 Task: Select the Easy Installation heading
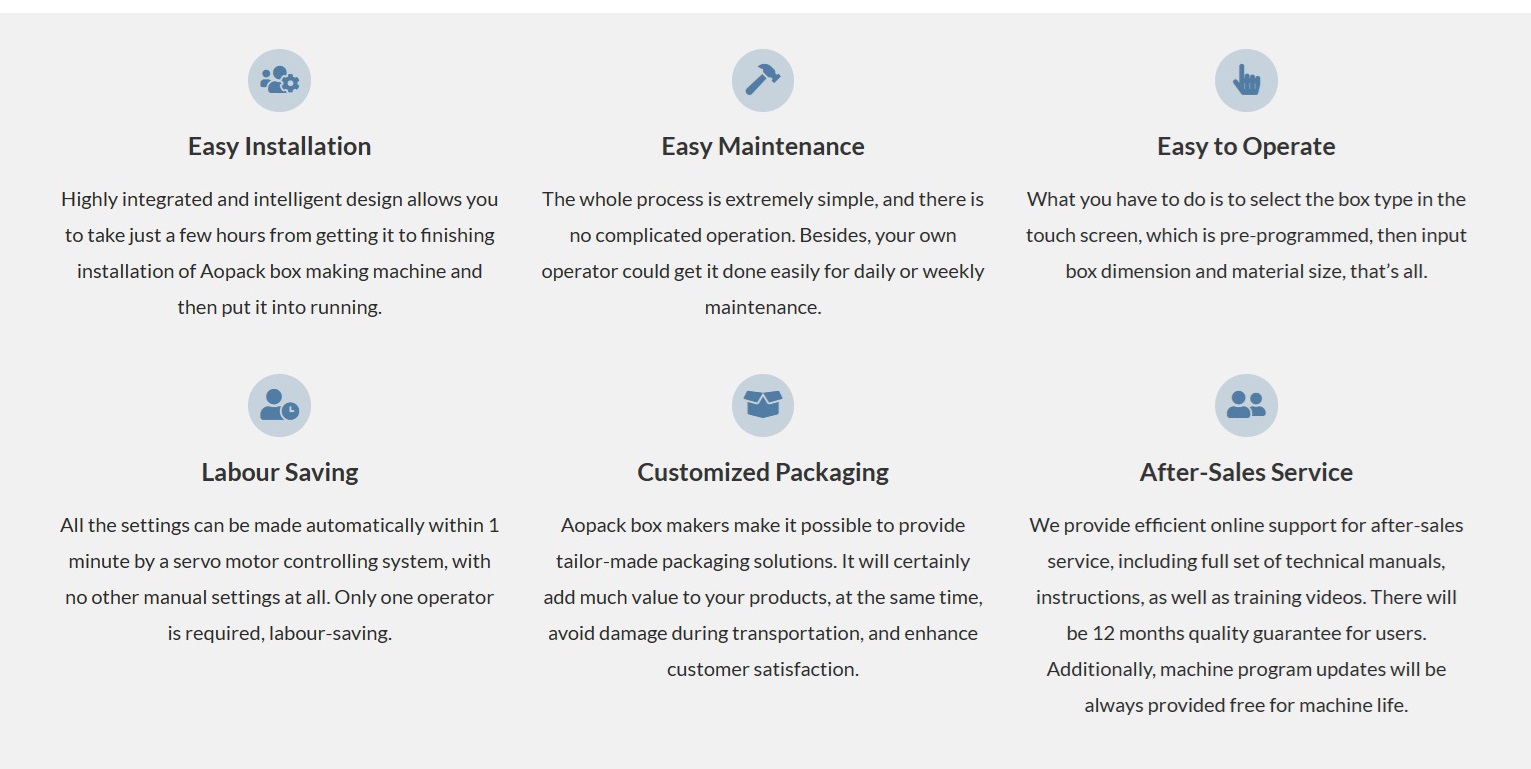click(279, 146)
